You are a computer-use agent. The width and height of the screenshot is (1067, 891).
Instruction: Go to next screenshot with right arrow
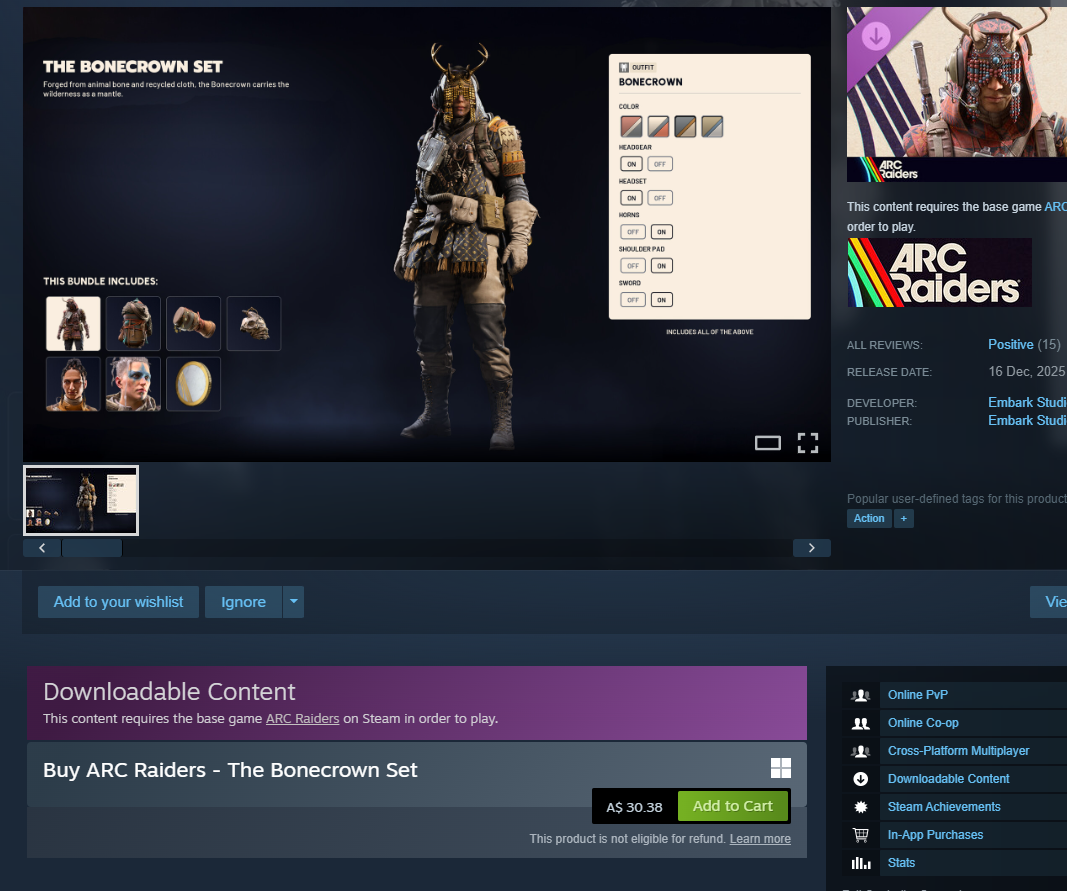811,548
